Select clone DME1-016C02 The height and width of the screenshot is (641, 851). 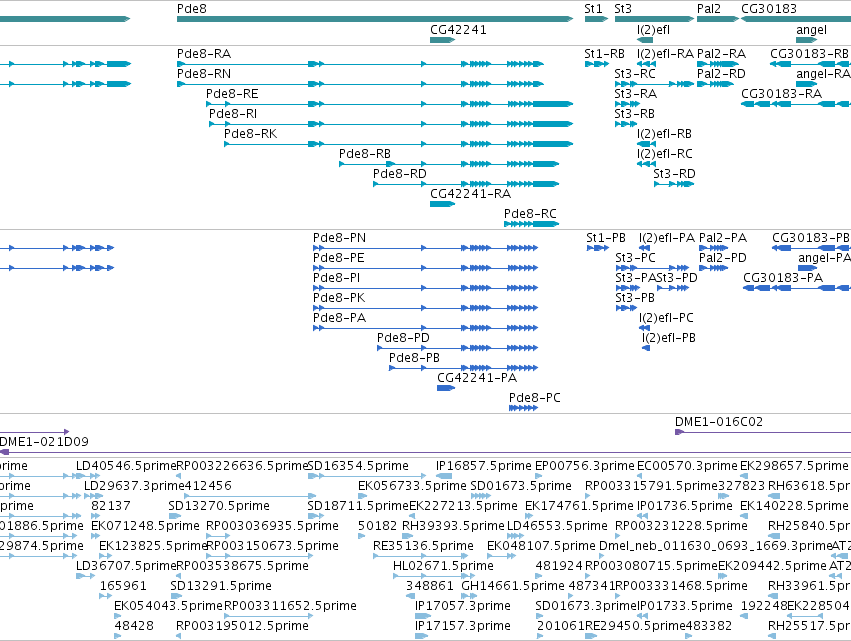[763, 432]
